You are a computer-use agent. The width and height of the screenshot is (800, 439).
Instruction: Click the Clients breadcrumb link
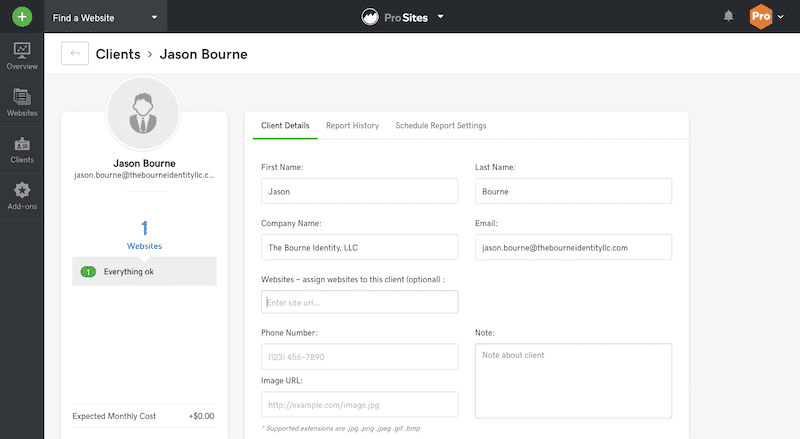tap(118, 54)
